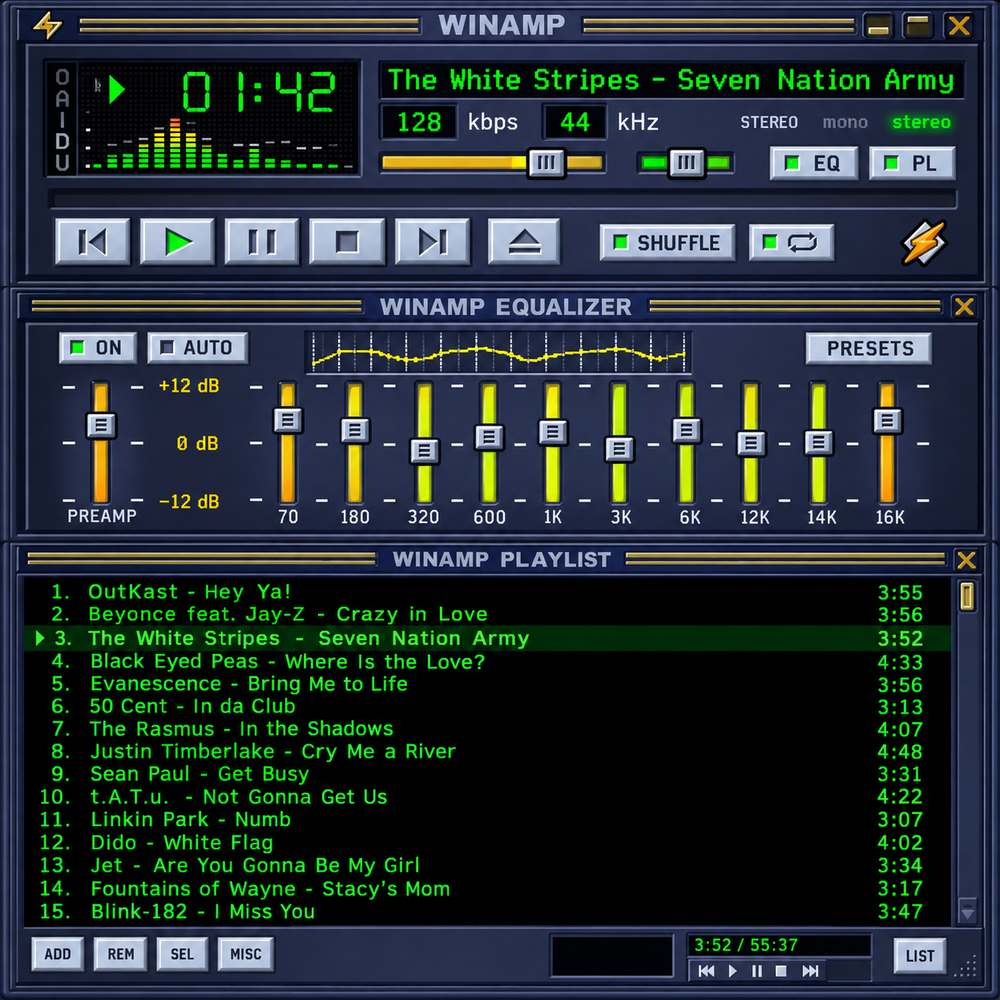
Task: Click the 6K equalizer slider knob
Action: click(x=687, y=430)
